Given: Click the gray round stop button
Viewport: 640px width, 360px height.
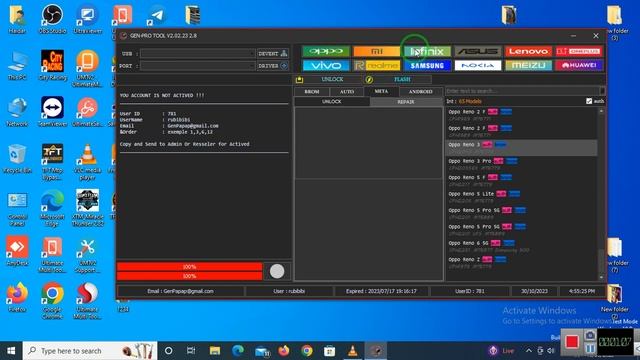Looking at the screenshot, I should point(277,271).
